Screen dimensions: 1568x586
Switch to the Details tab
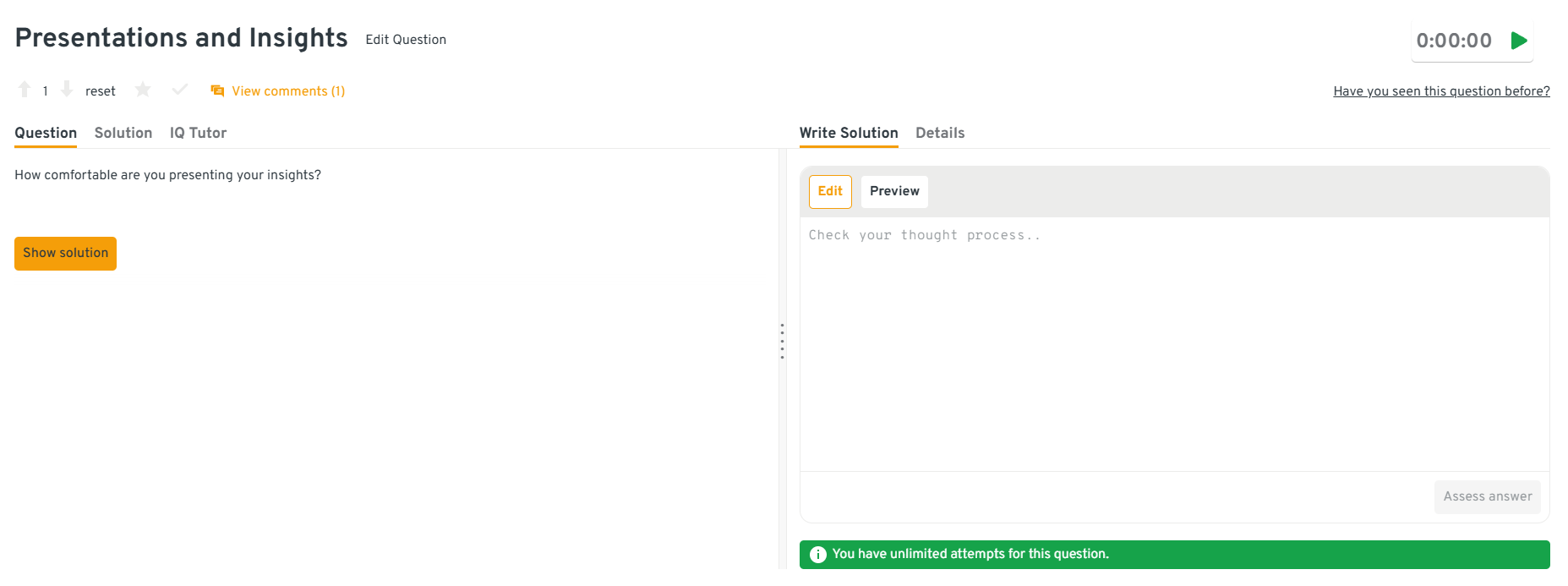click(940, 133)
